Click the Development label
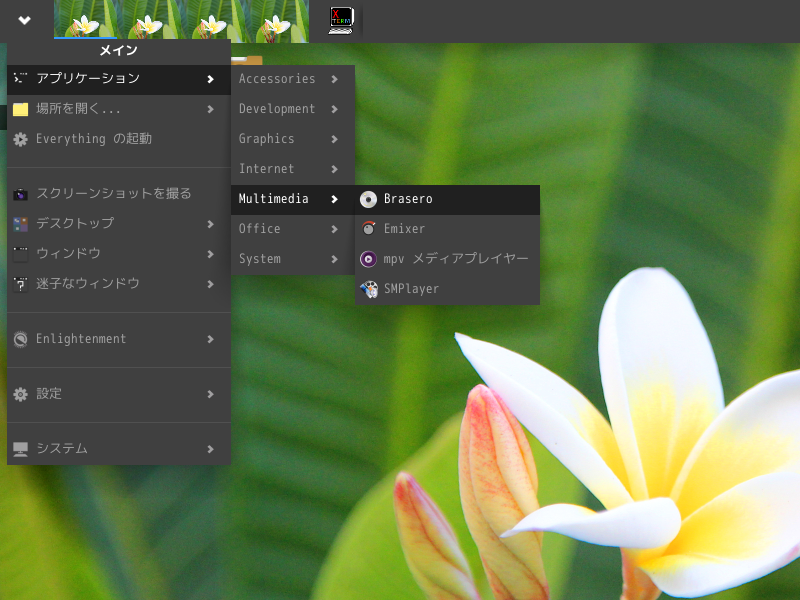Screen dimensions: 800x600 [x=277, y=109]
